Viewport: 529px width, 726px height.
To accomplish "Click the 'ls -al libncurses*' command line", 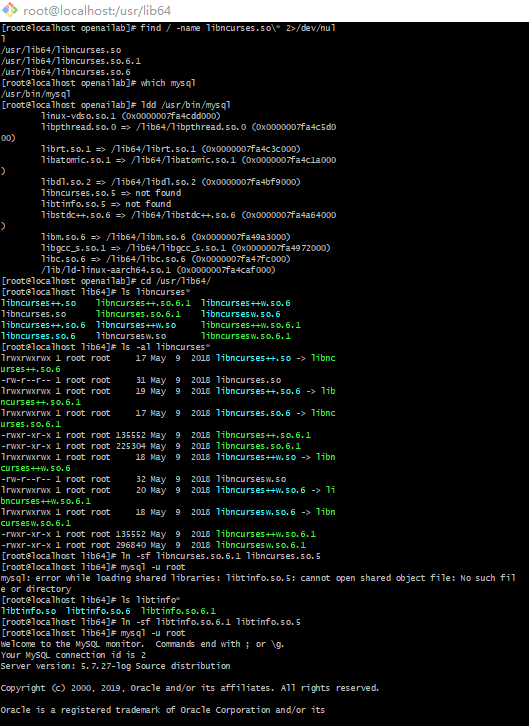I will point(106,347).
